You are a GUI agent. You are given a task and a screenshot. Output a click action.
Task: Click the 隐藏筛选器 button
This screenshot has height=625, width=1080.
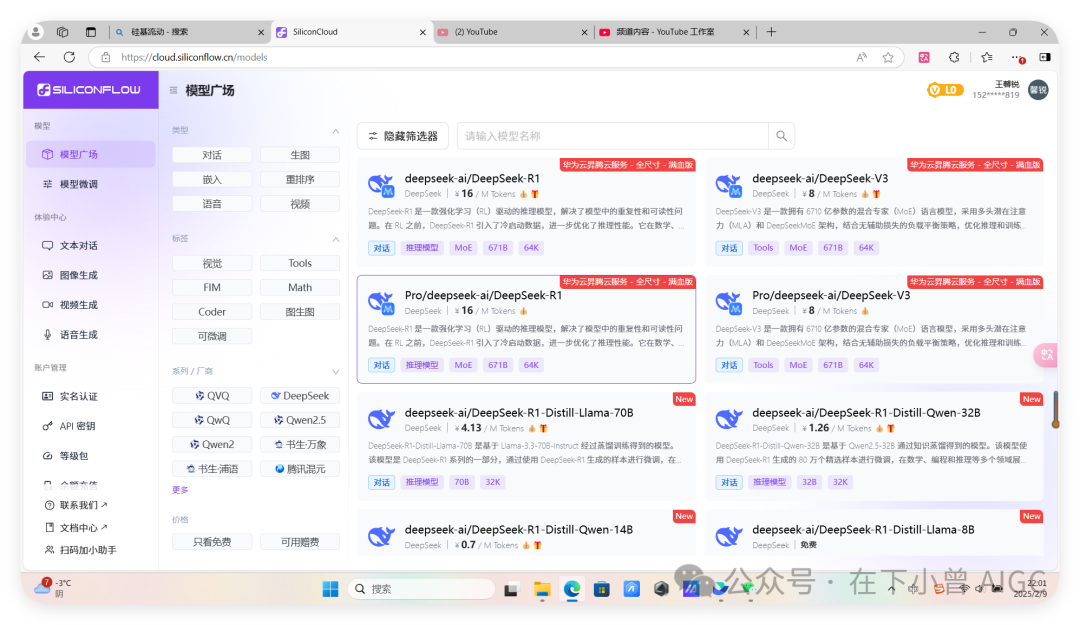click(403, 136)
